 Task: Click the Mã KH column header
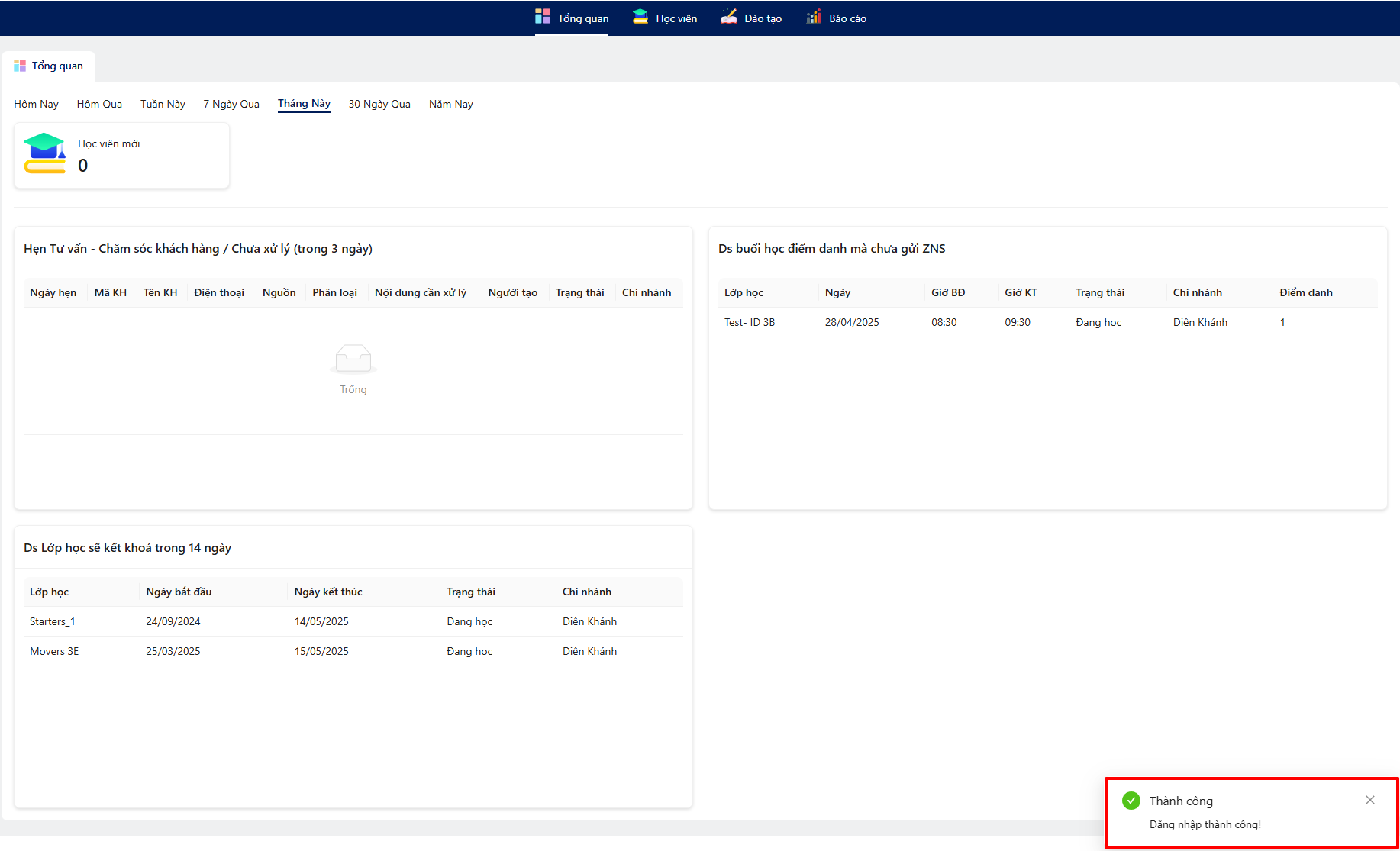click(111, 292)
